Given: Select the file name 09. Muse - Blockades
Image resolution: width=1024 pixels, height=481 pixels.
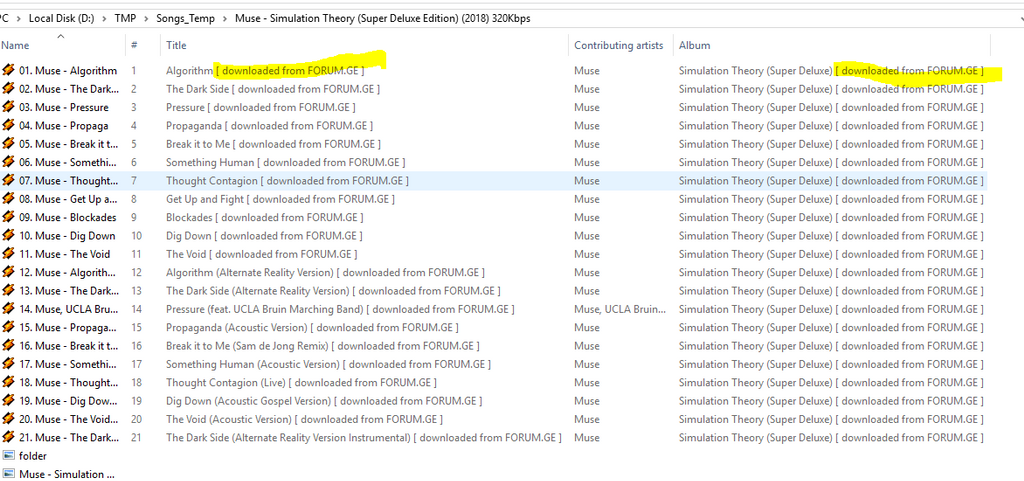Looking at the screenshot, I should (x=68, y=217).
